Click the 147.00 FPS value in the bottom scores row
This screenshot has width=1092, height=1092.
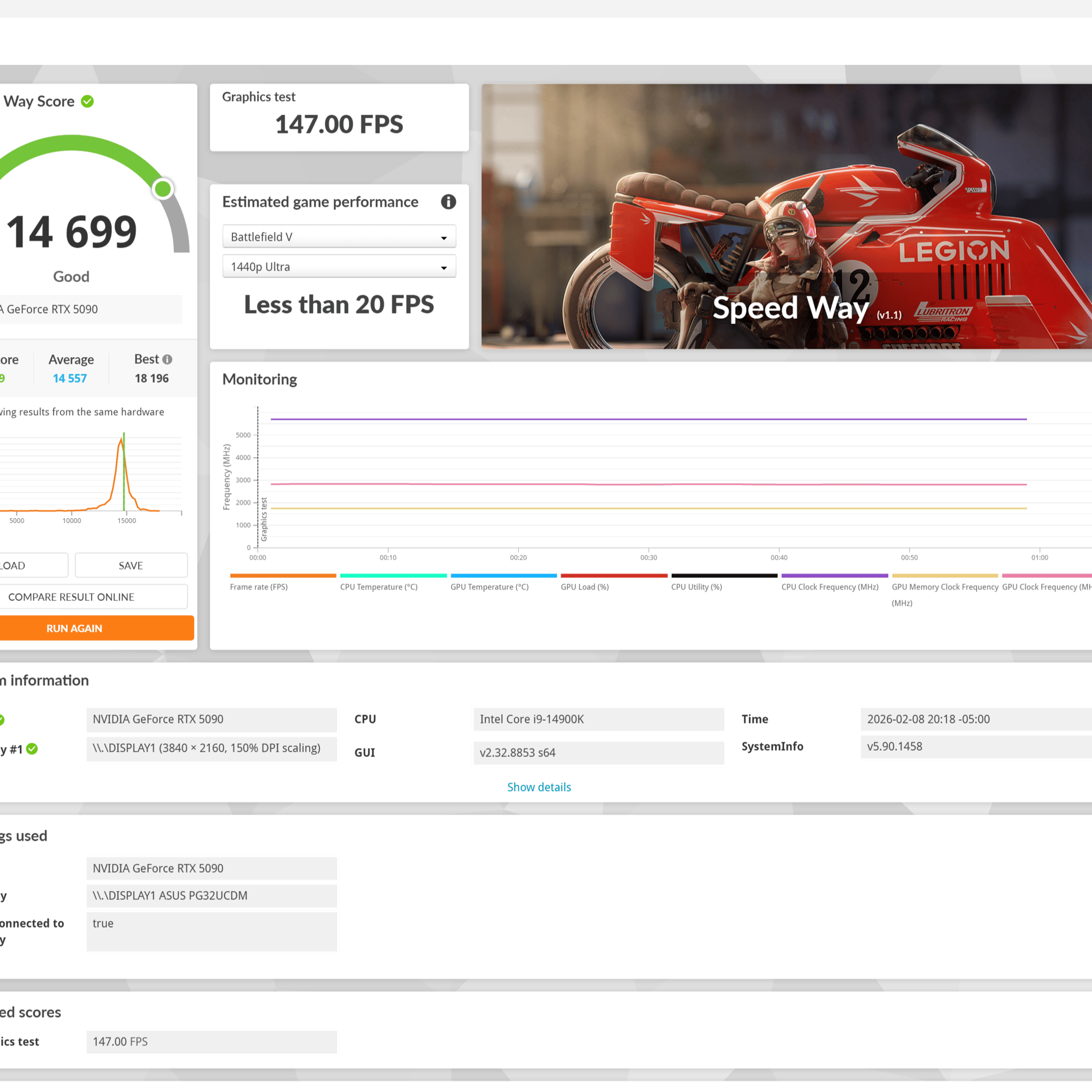click(211, 1042)
